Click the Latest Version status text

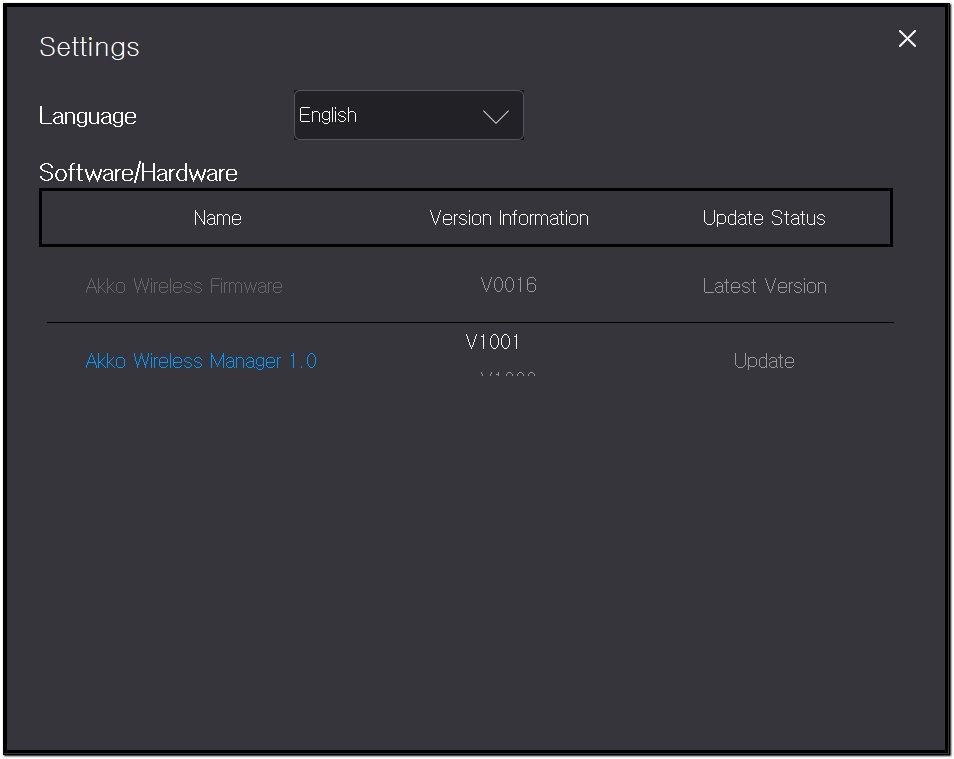(x=764, y=286)
